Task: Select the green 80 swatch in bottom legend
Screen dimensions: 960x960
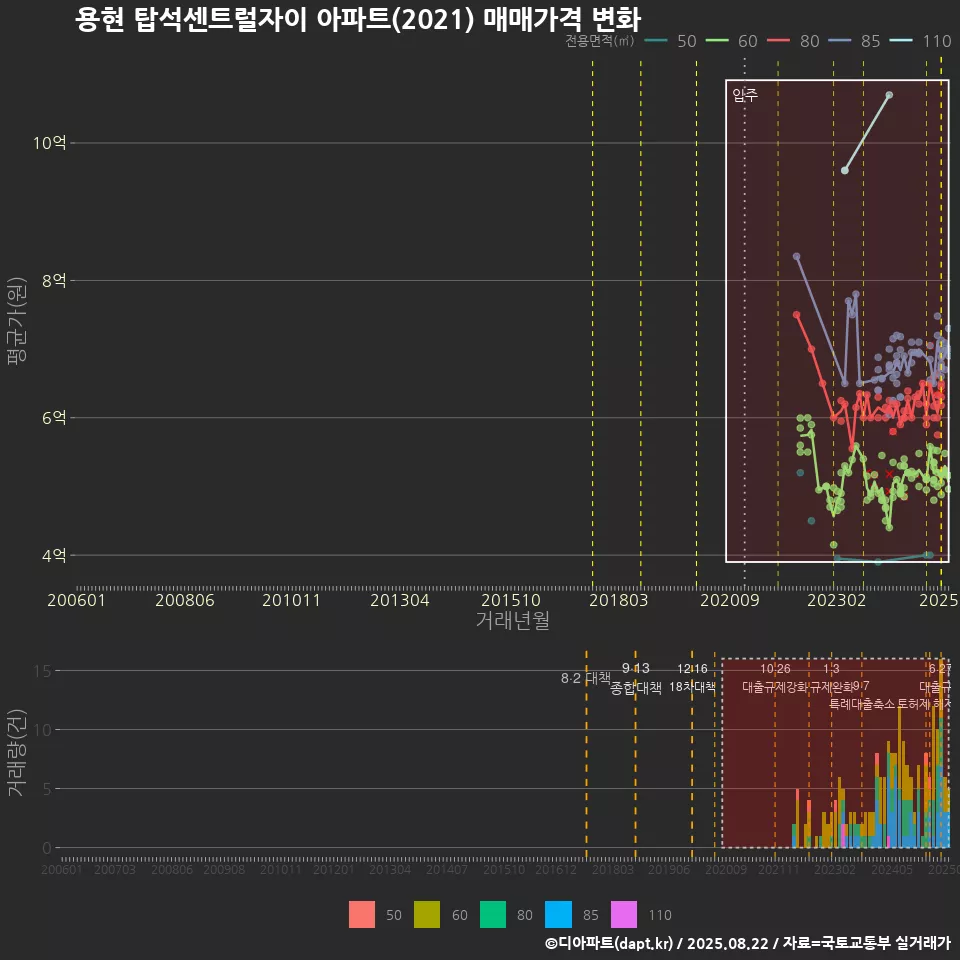Action: click(493, 915)
